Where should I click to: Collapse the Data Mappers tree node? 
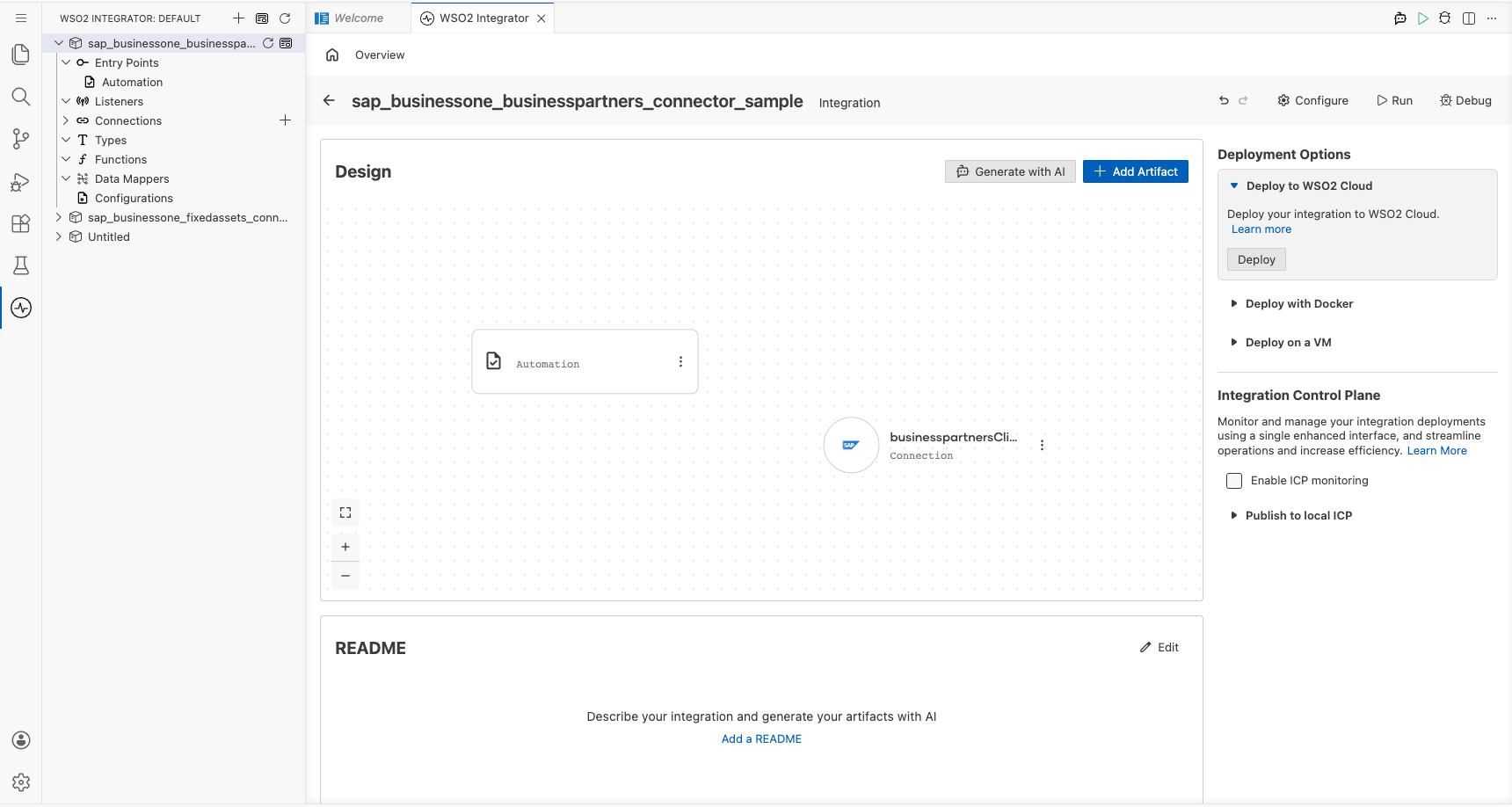point(66,178)
